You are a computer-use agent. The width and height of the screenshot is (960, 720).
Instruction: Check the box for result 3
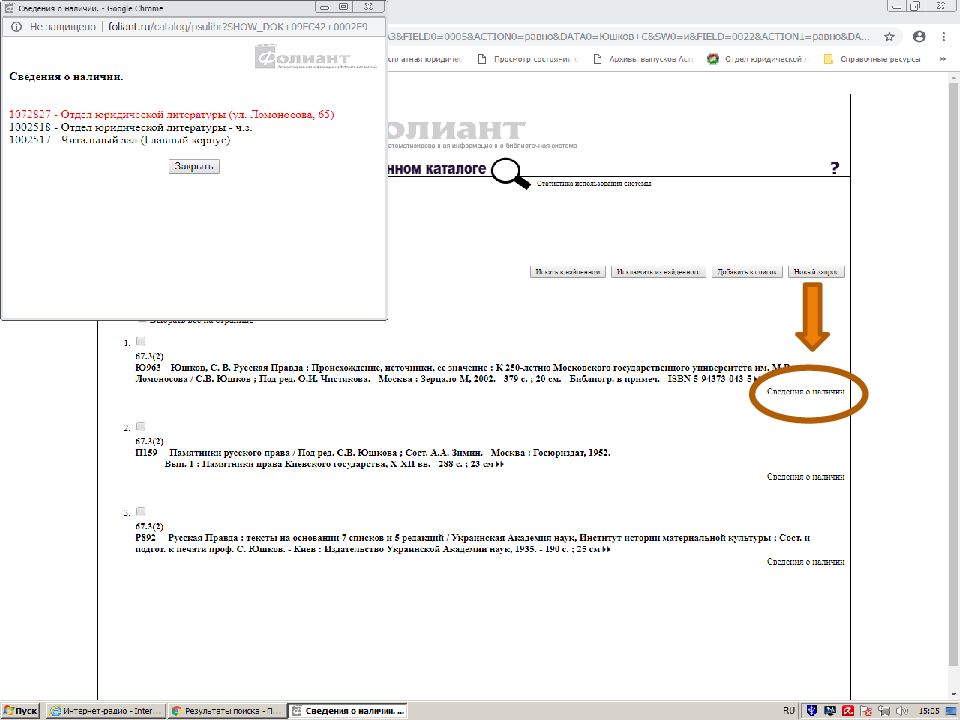point(141,511)
